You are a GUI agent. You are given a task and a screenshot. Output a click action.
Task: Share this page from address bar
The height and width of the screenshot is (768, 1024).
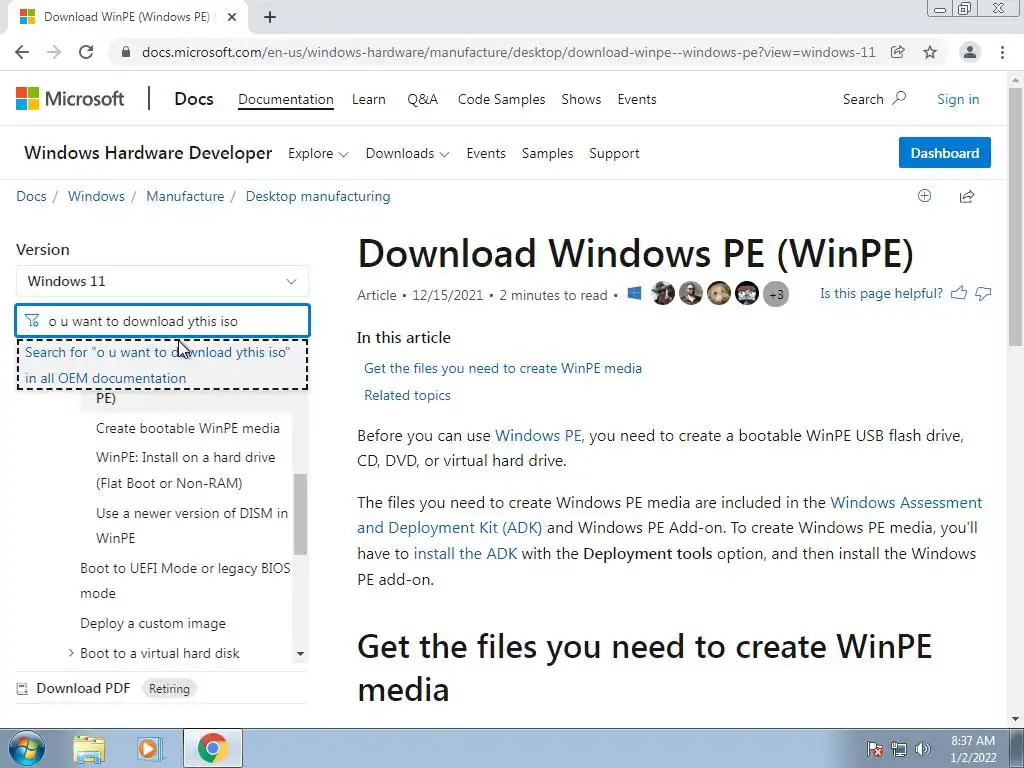(898, 52)
